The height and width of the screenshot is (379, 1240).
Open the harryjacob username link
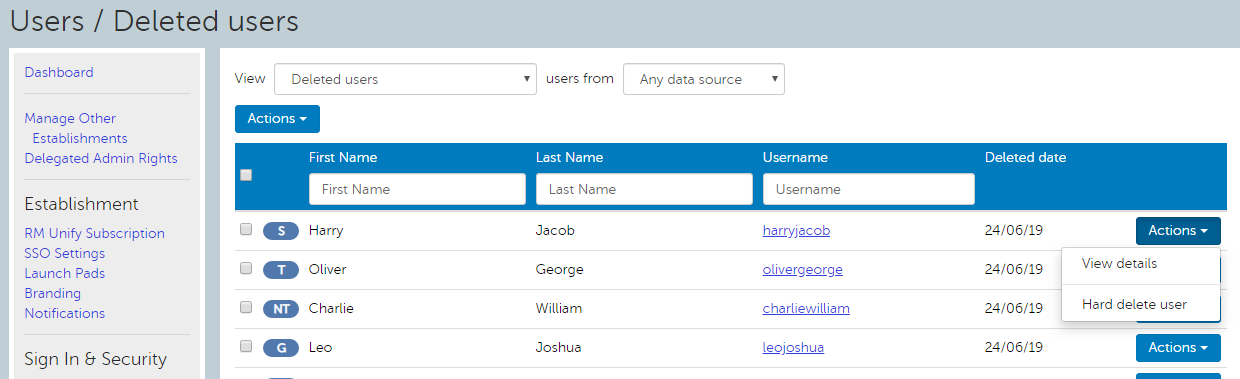click(x=796, y=231)
